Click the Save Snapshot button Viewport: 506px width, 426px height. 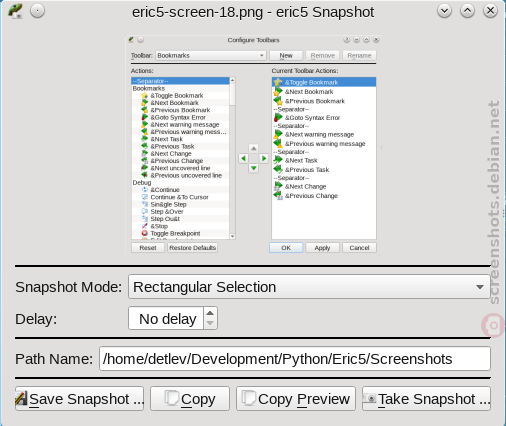click(x=79, y=399)
